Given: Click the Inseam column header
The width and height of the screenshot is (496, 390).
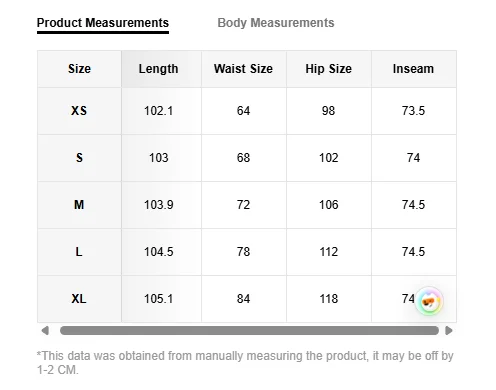Looking at the screenshot, I should 413,69.
